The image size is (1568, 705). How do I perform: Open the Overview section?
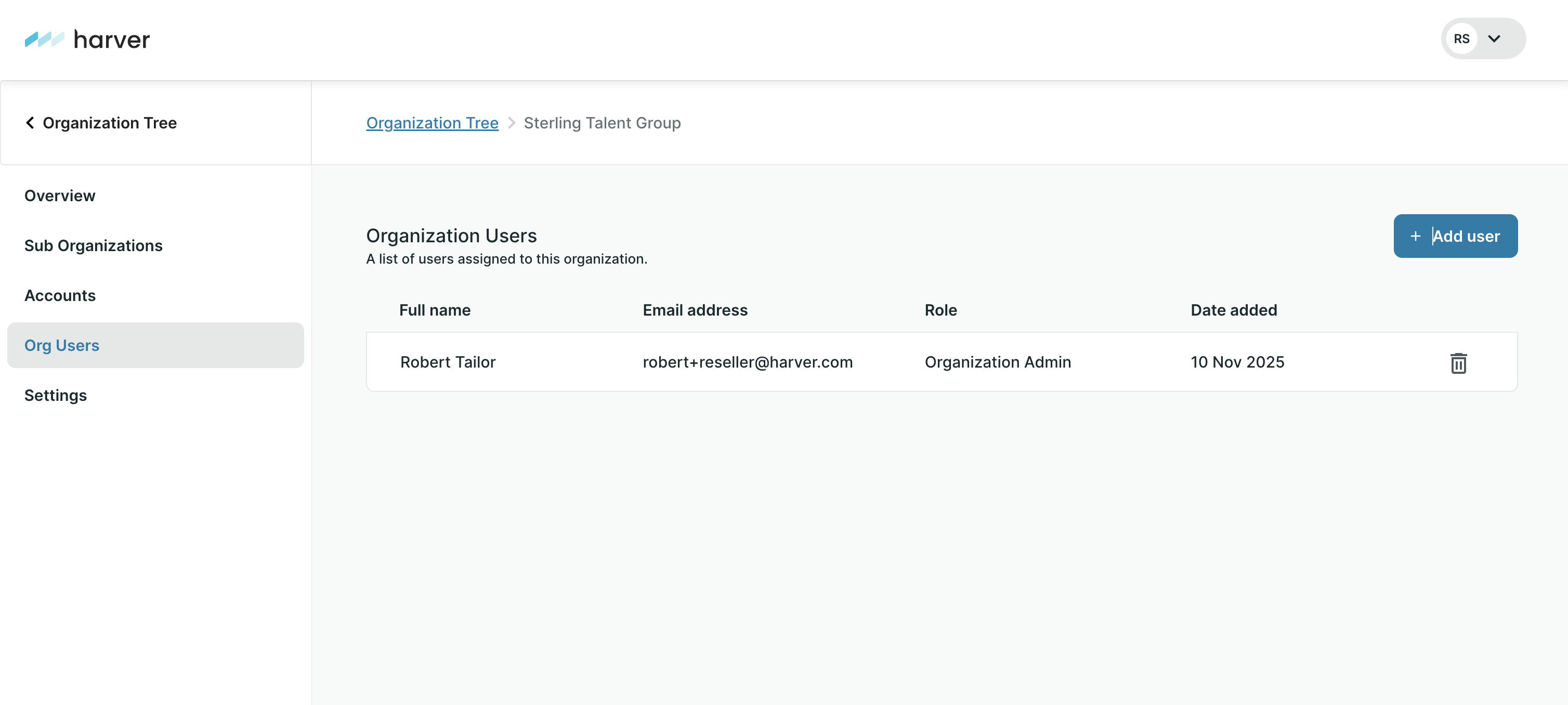click(x=60, y=196)
